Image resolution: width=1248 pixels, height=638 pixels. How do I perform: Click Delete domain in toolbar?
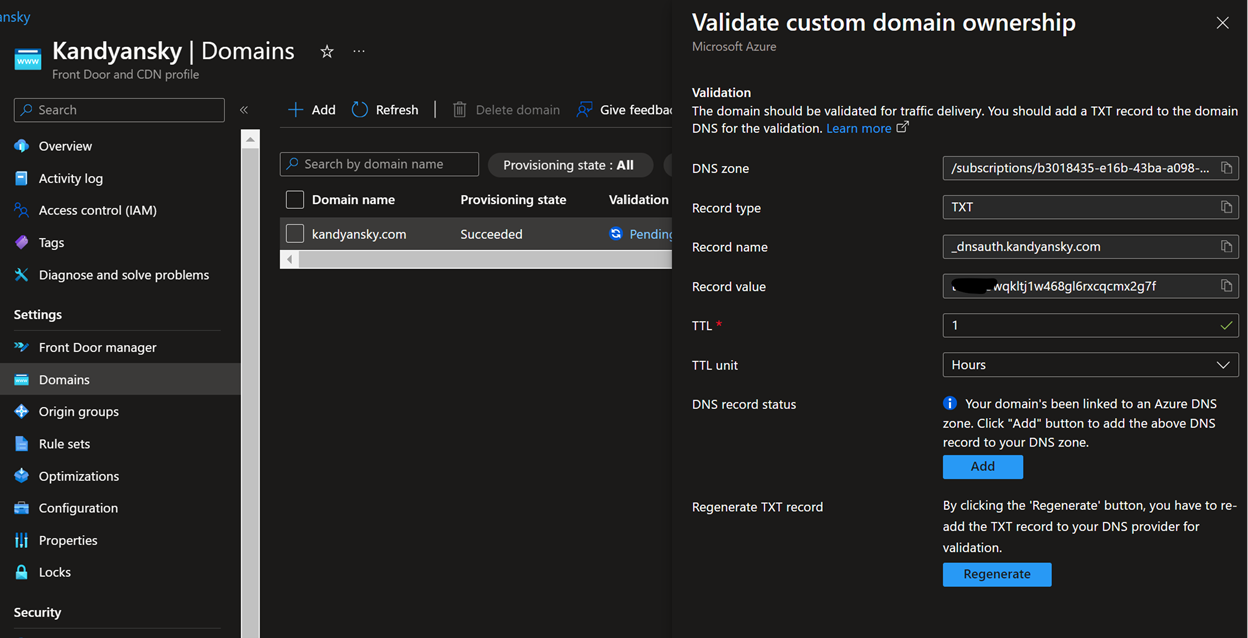tap(506, 110)
